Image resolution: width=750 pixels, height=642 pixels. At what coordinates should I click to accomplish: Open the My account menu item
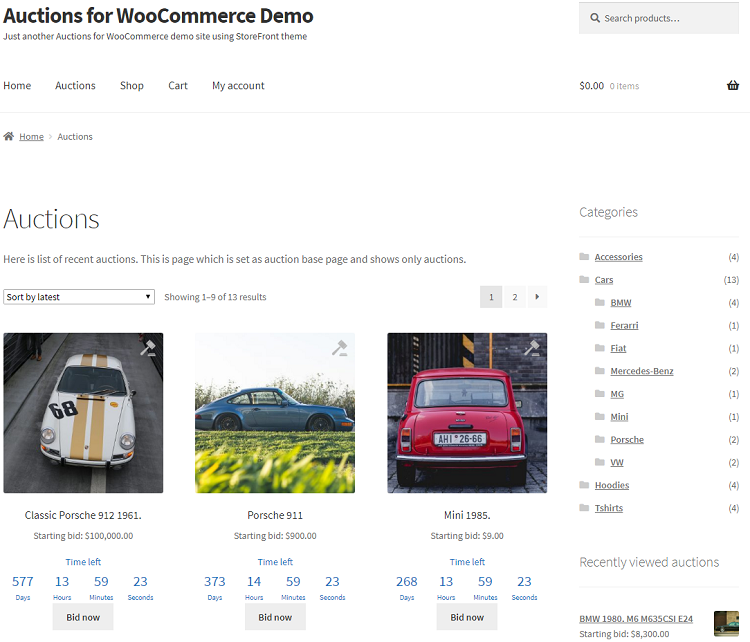click(x=238, y=86)
